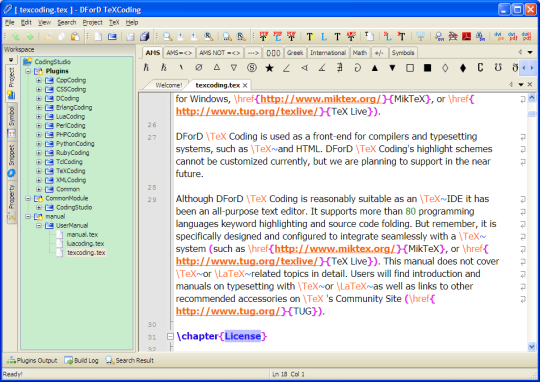Click the dvi-to-ps conversion icon

(498, 36)
